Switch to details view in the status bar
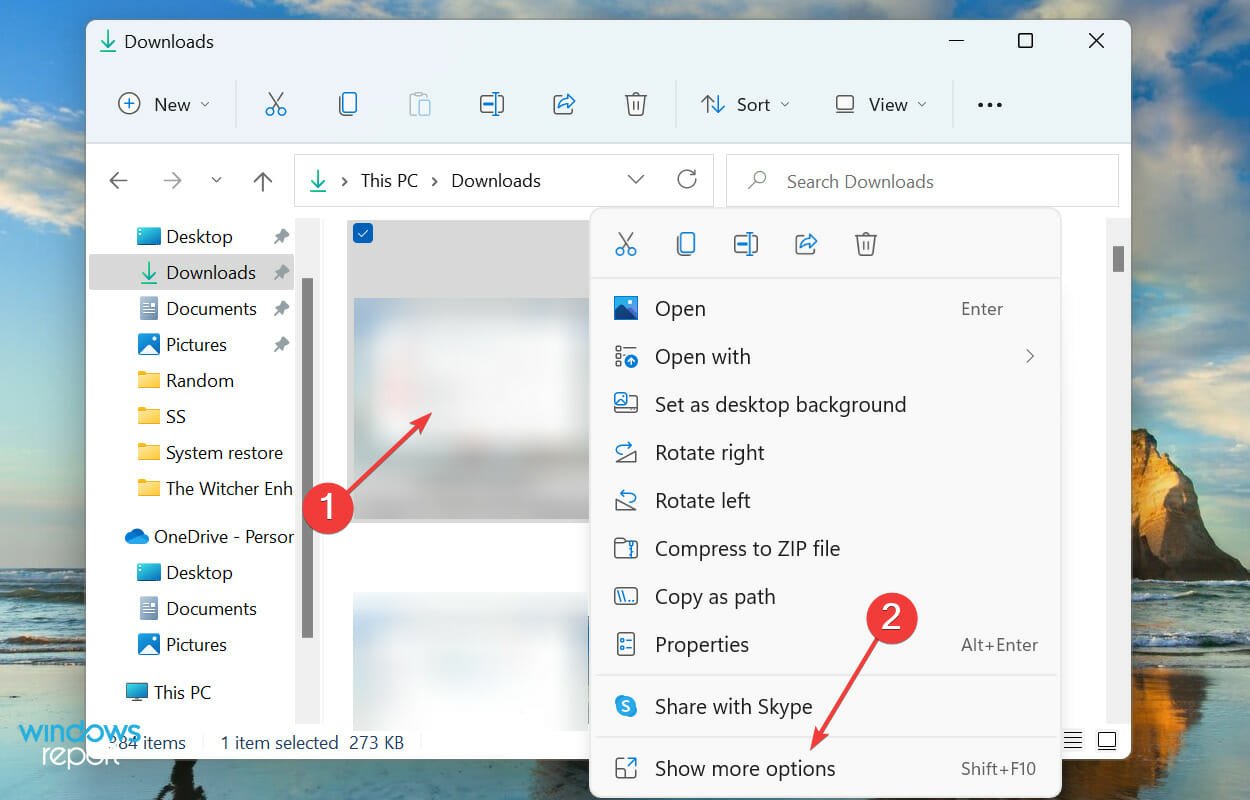This screenshot has height=800, width=1250. [x=1073, y=740]
